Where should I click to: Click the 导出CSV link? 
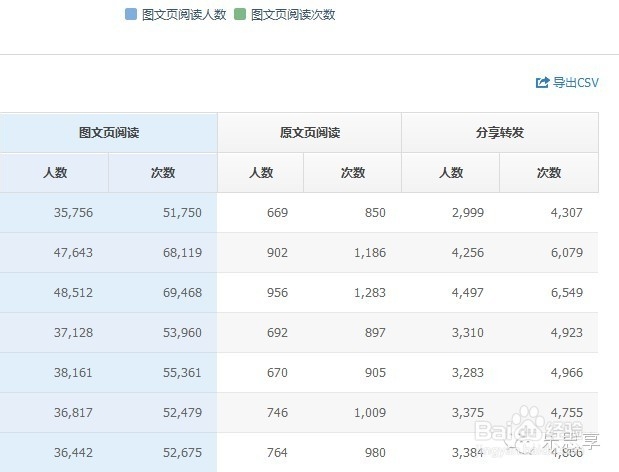click(567, 82)
